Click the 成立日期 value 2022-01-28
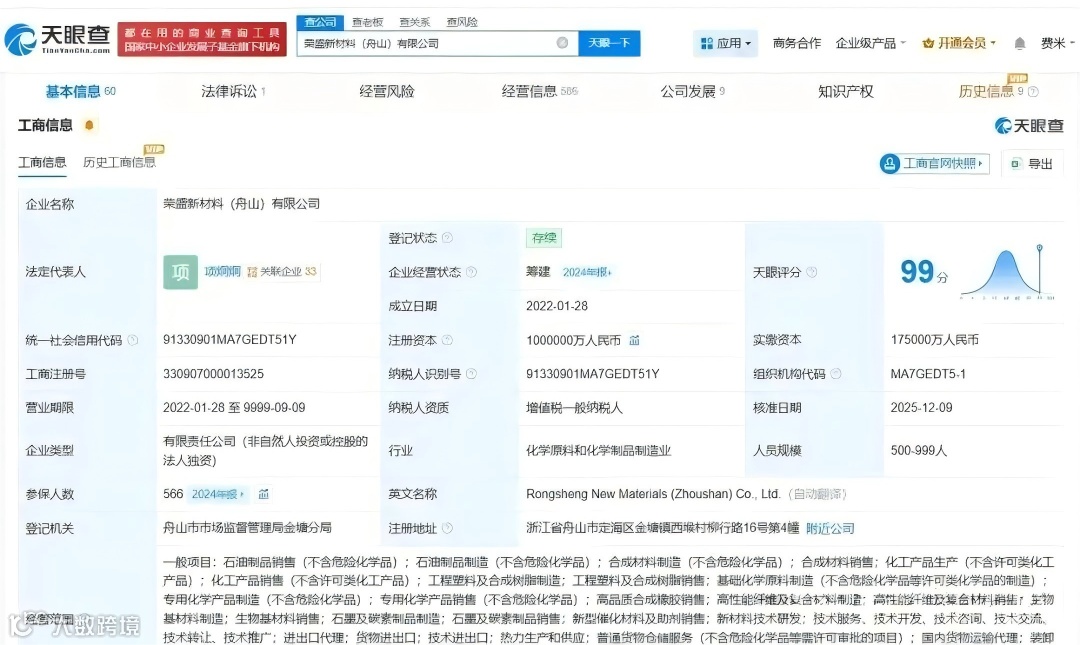 [x=557, y=306]
